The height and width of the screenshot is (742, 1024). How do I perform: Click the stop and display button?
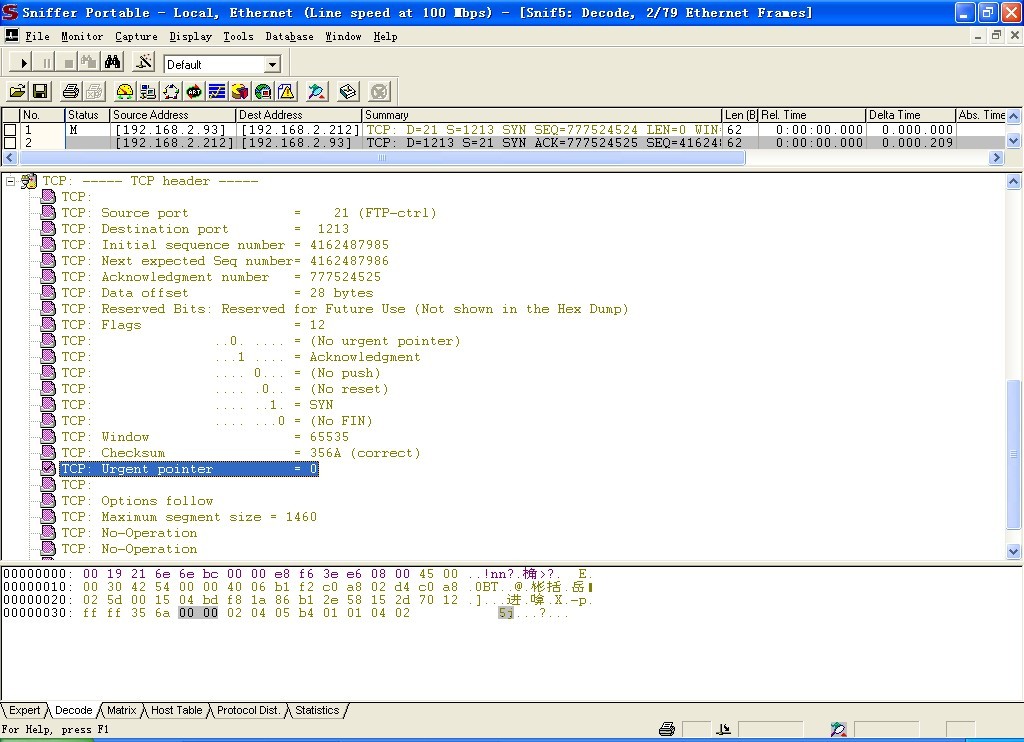click(x=89, y=63)
